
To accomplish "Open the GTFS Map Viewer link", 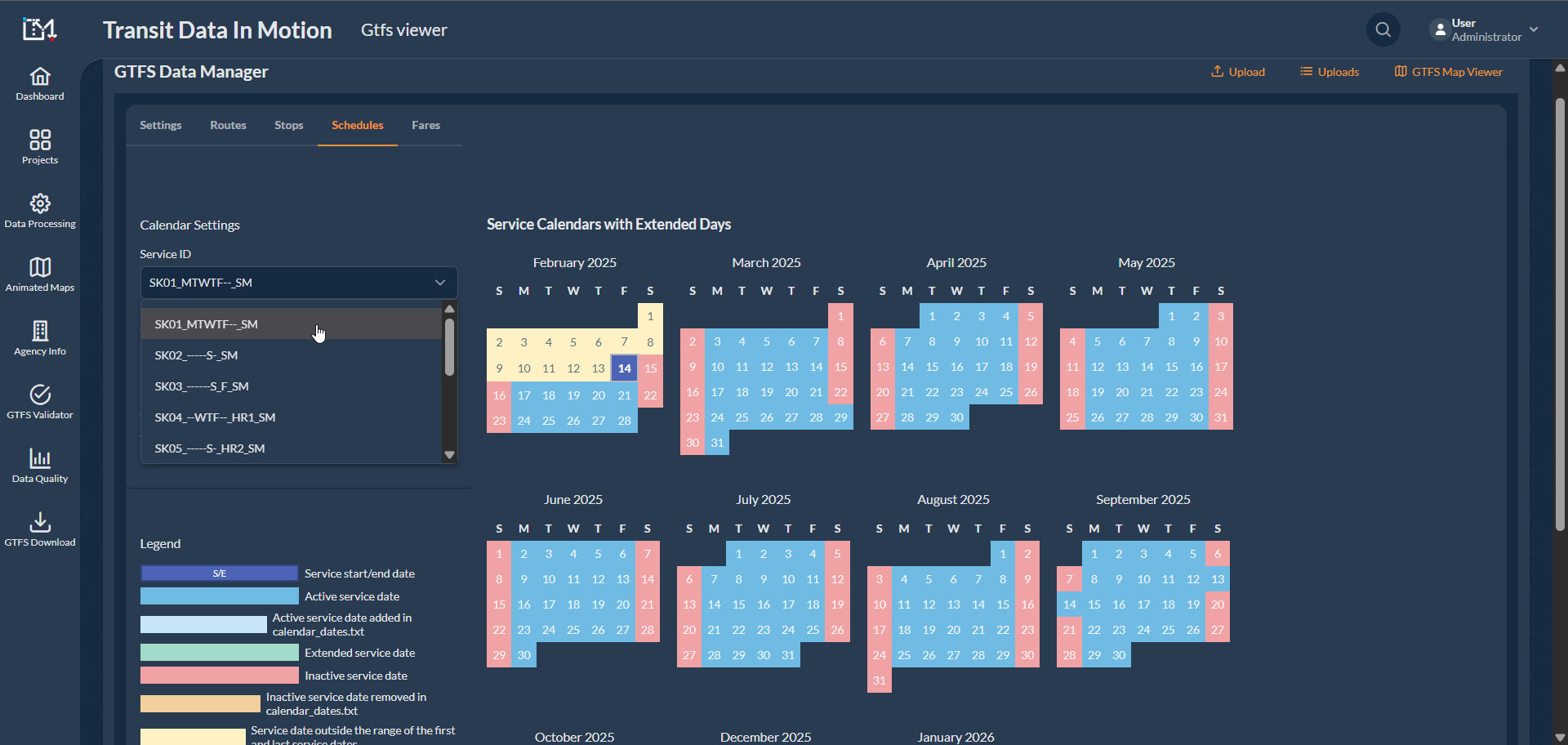I will coord(1449,72).
